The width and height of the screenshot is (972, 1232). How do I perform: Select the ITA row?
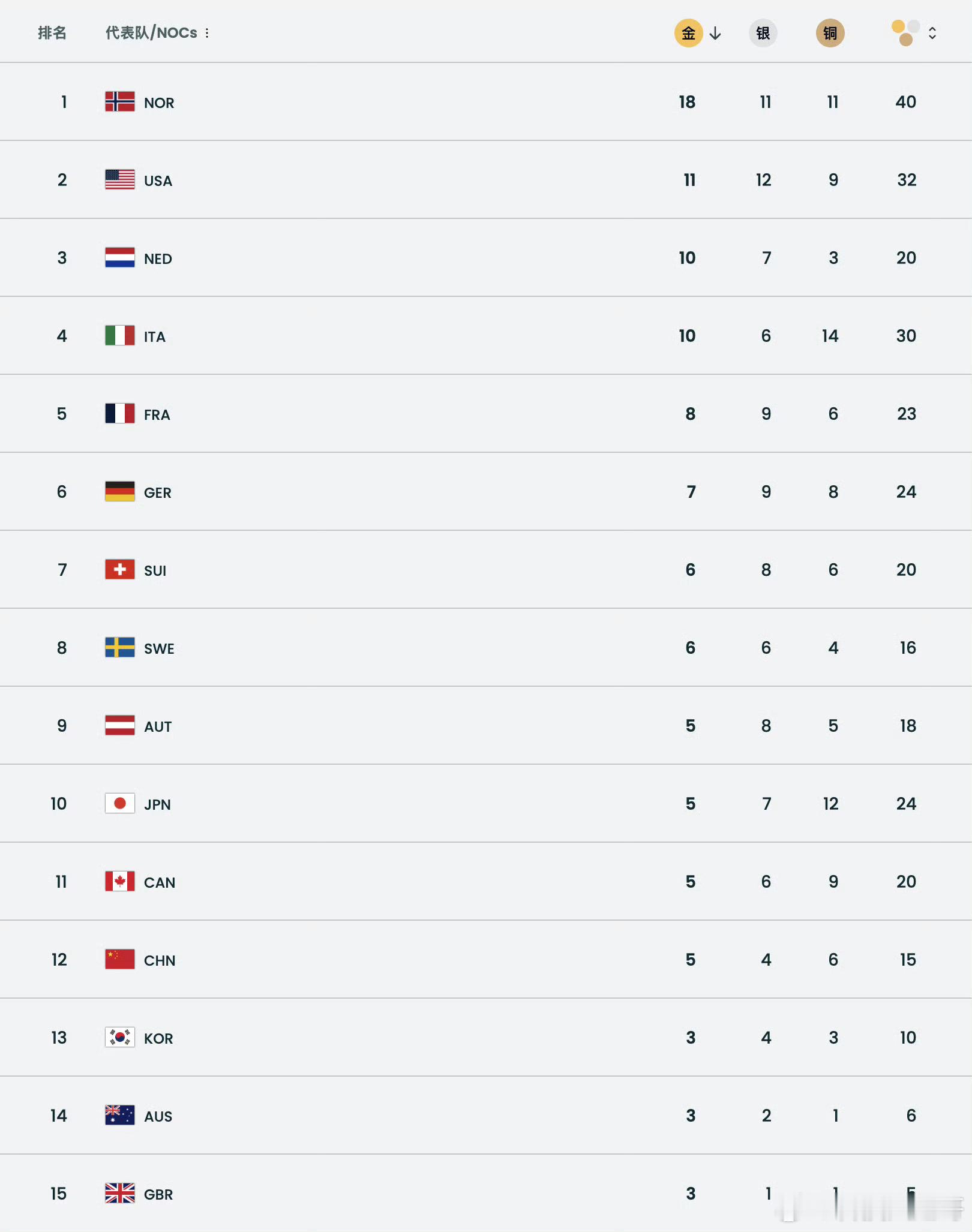pos(420,336)
